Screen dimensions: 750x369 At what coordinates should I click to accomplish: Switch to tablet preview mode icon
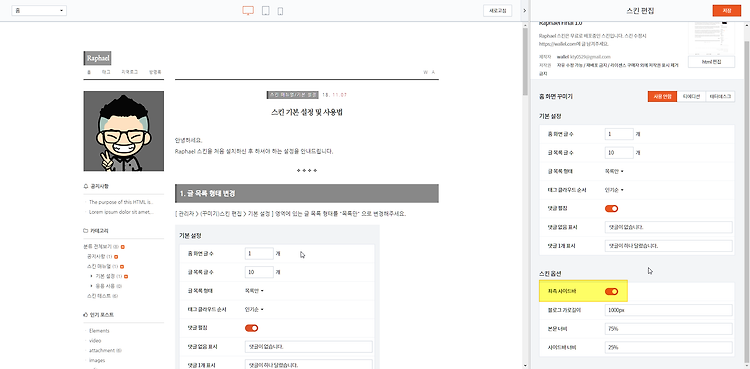265,11
